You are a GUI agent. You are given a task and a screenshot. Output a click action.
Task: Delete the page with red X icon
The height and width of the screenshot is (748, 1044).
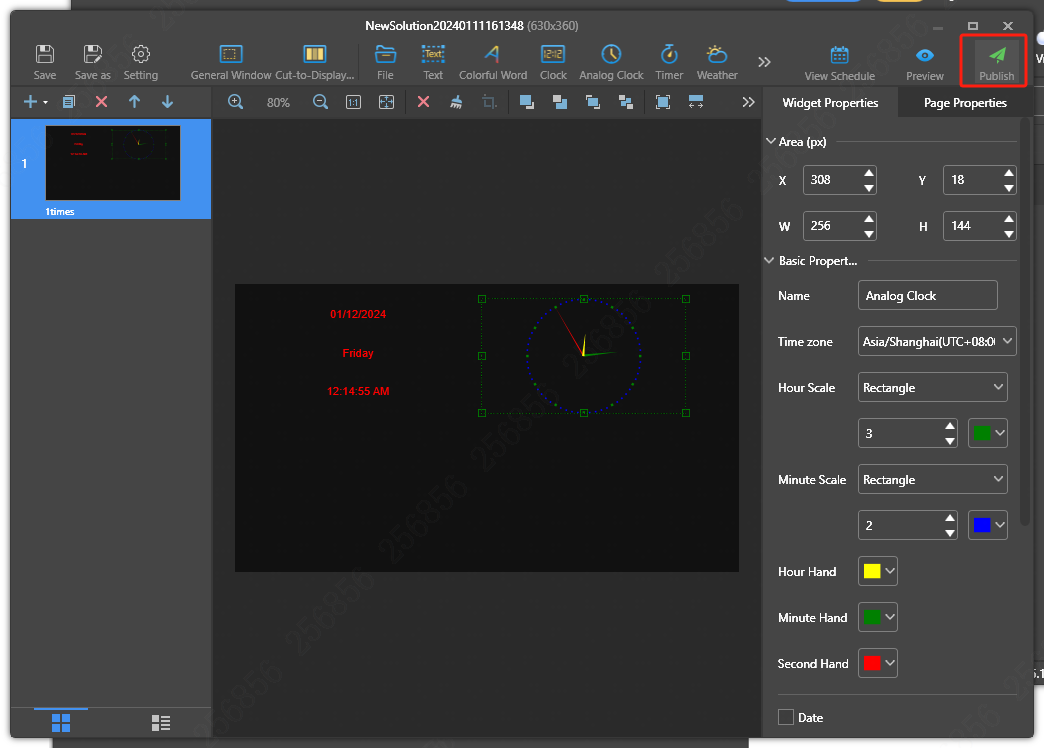(101, 102)
